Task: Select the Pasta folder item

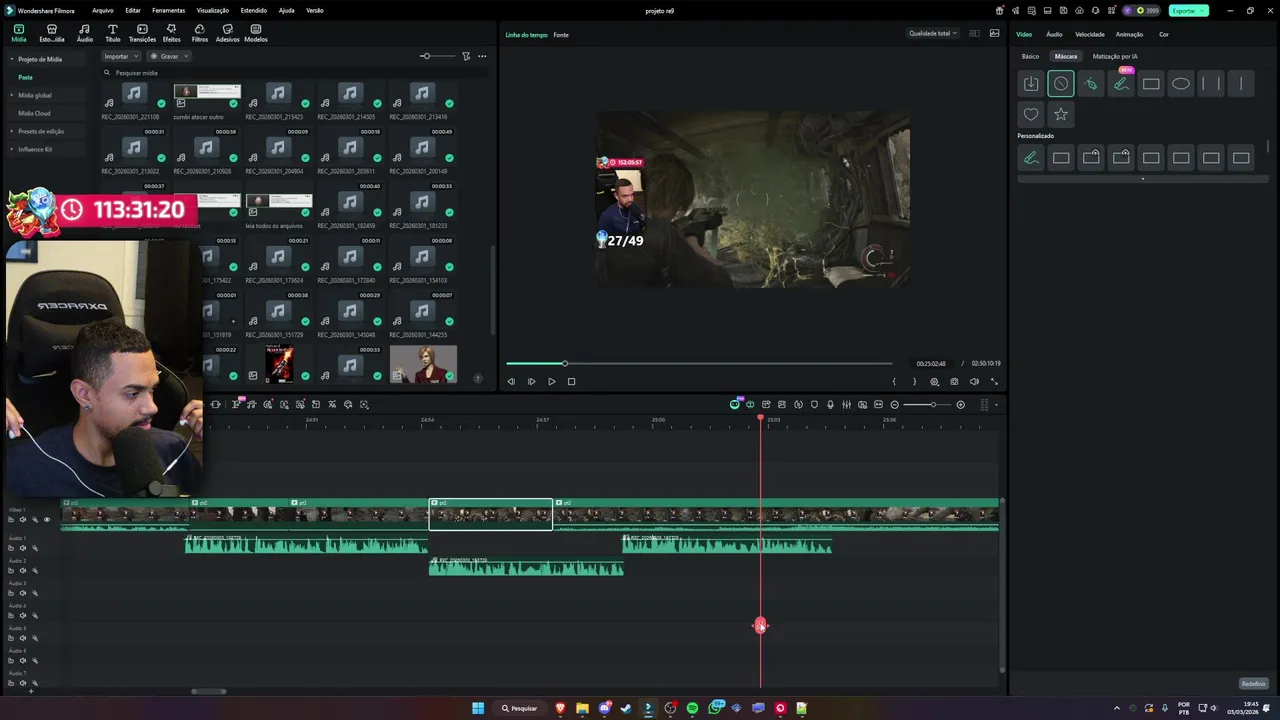Action: coord(25,77)
